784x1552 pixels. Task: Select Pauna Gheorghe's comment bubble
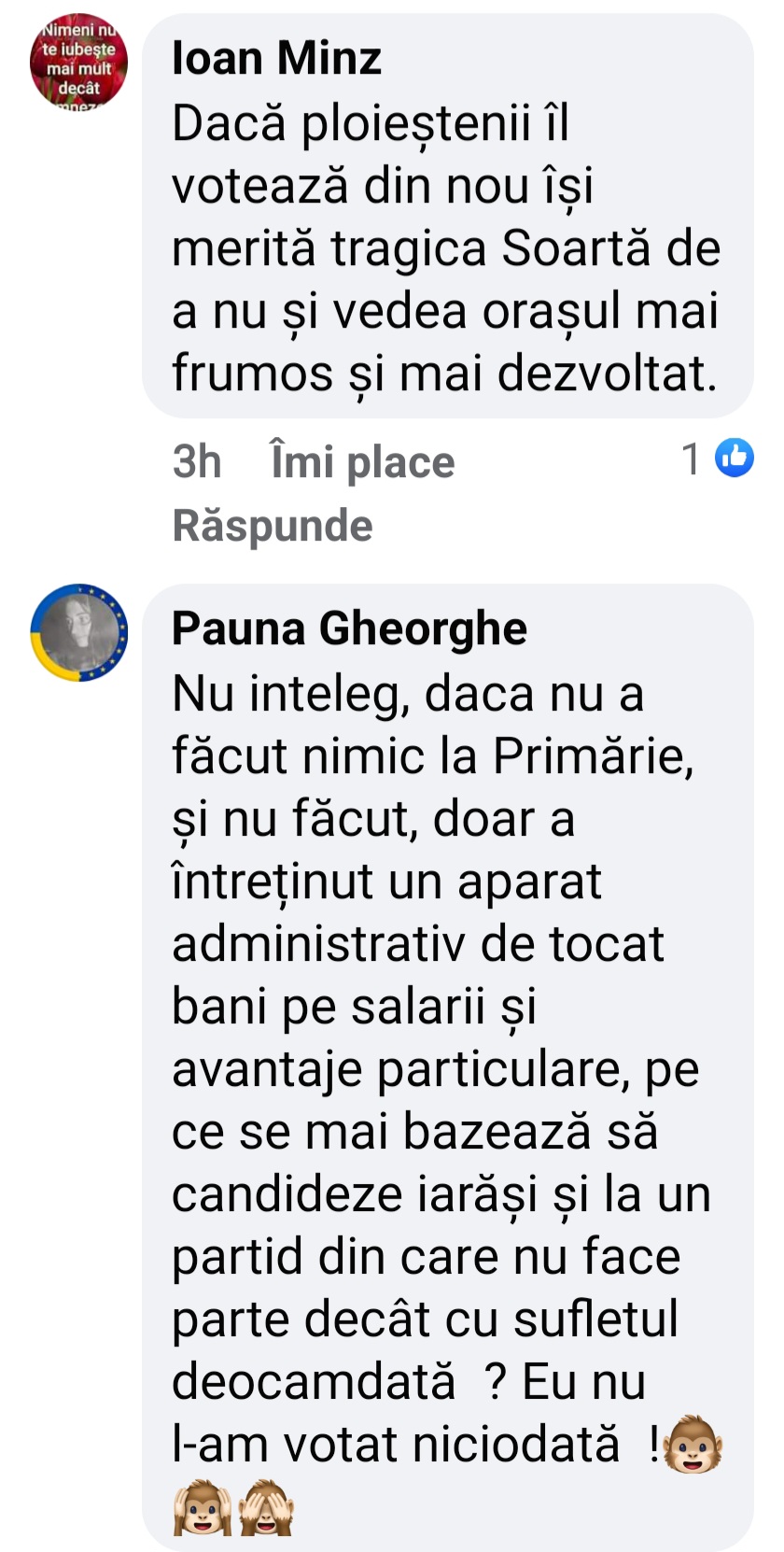[x=448, y=1067]
